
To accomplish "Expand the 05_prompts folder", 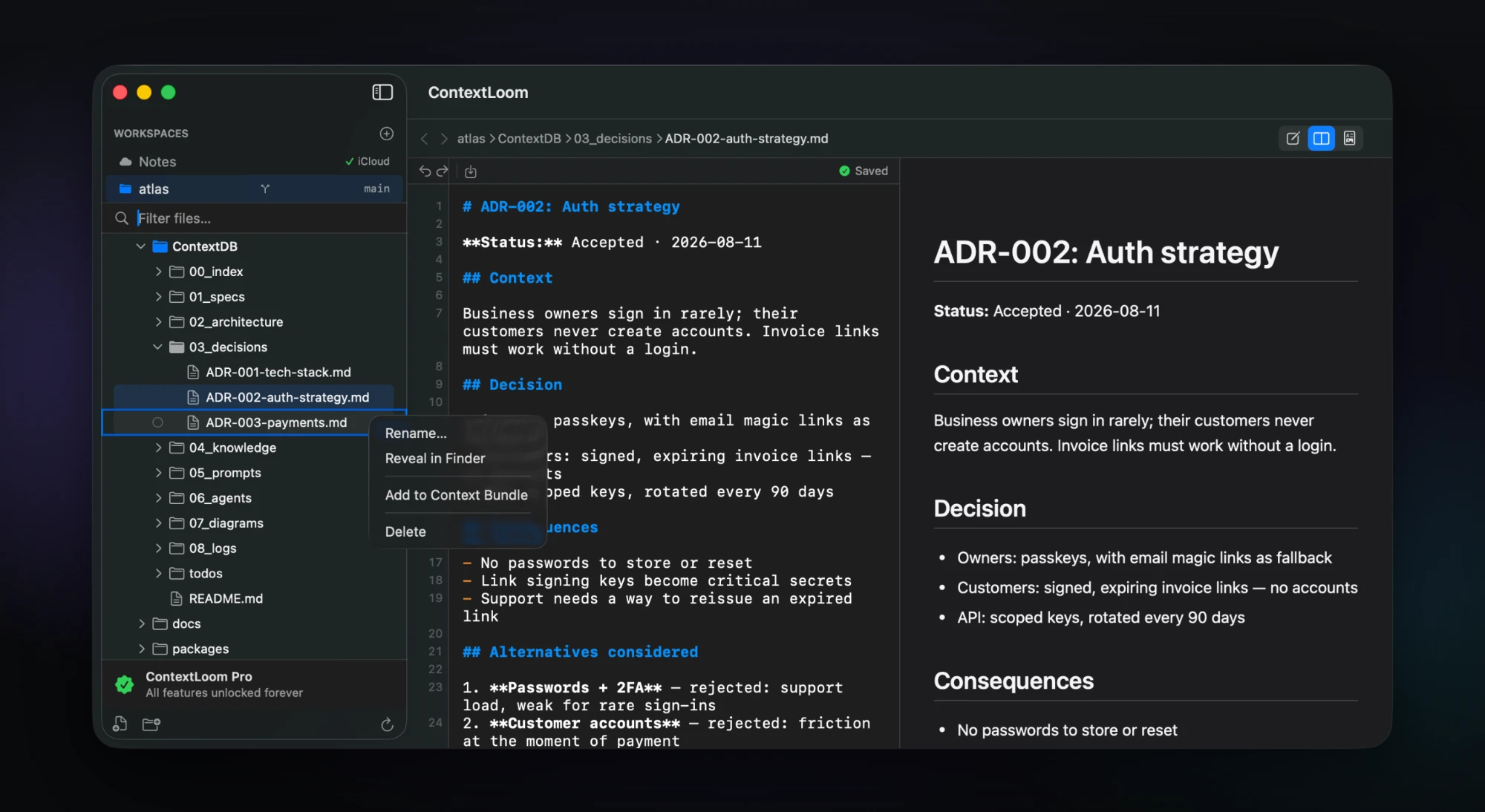I will click(157, 473).
